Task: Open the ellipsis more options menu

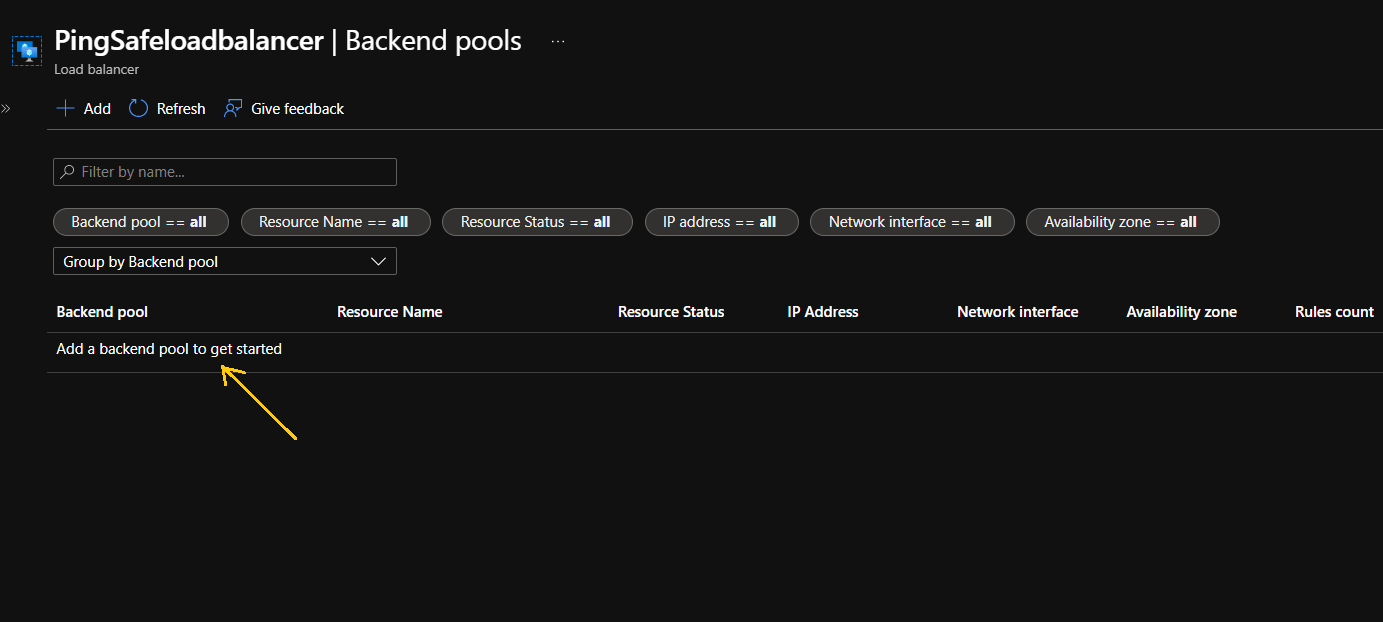Action: pyautogui.click(x=558, y=41)
